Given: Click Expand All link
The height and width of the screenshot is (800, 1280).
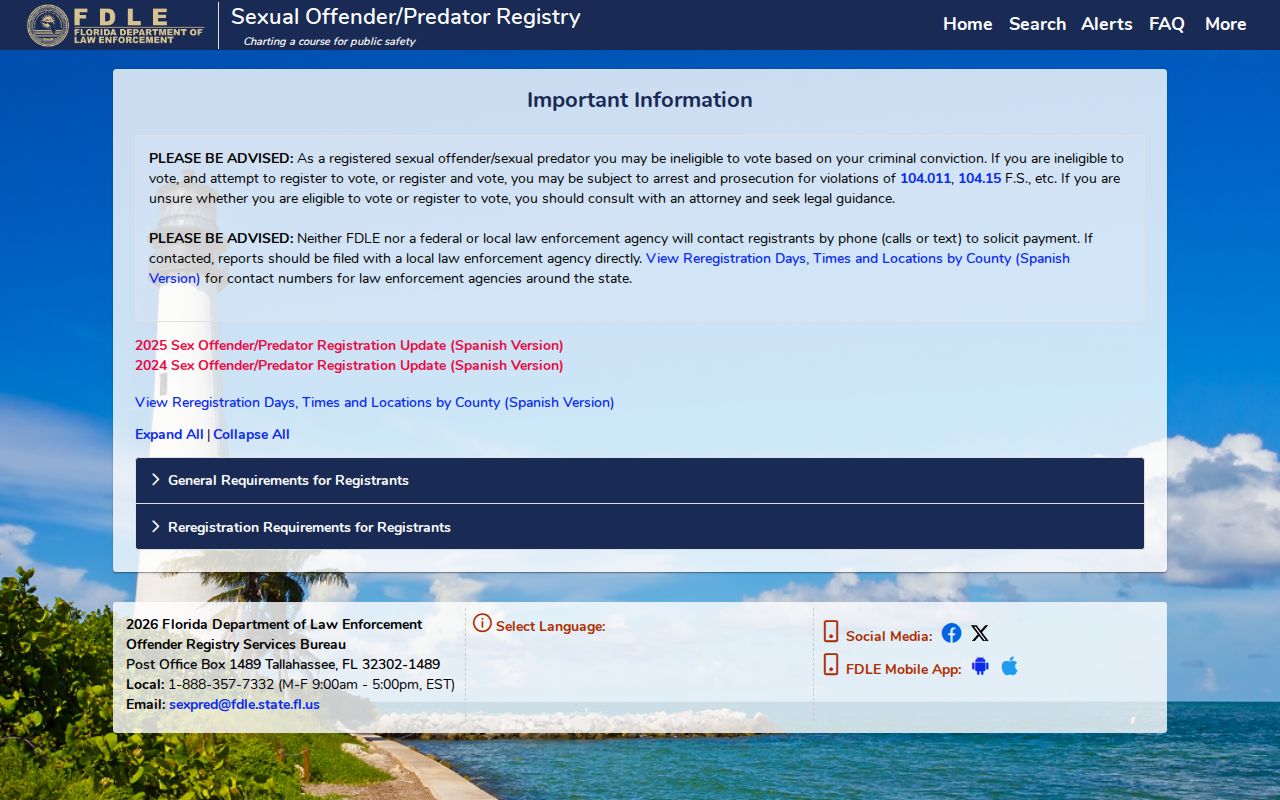Looking at the screenshot, I should [169, 434].
